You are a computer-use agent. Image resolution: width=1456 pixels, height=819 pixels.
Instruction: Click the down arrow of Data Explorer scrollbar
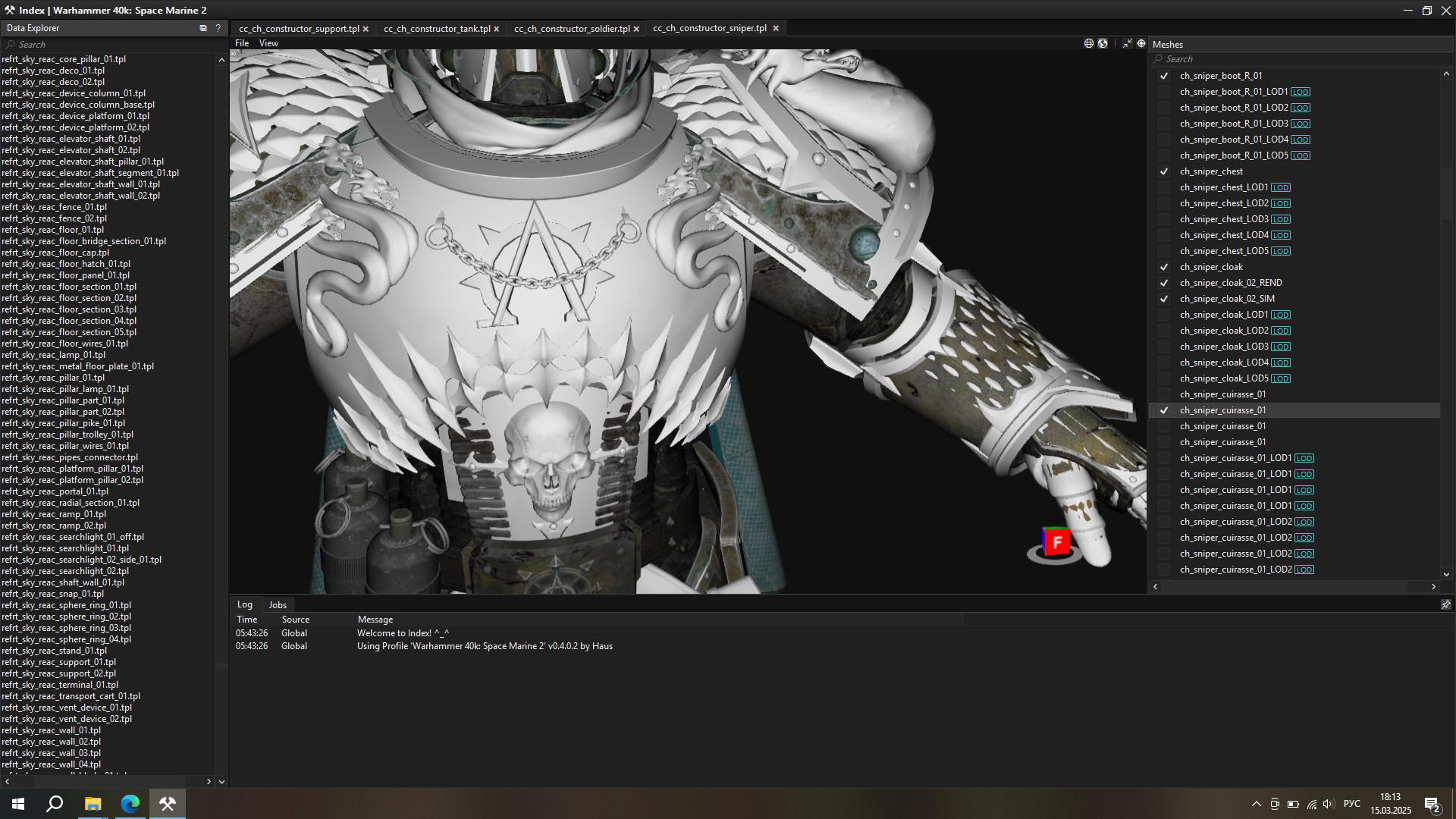[x=221, y=781]
